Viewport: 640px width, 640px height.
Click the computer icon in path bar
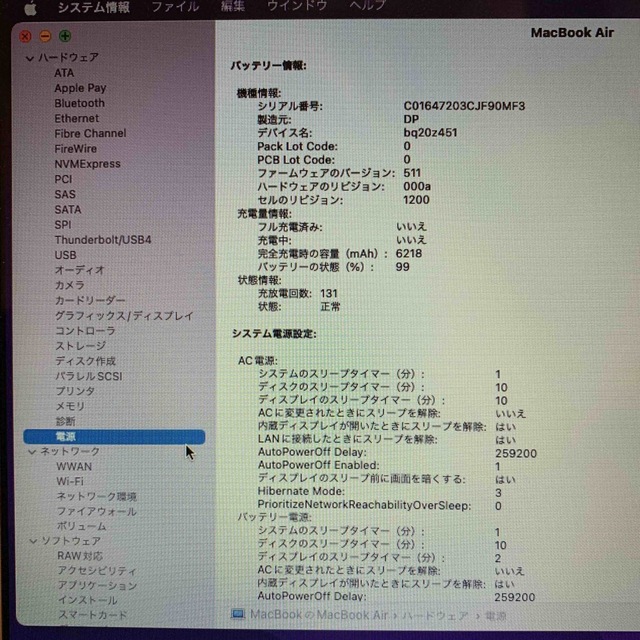(238, 614)
